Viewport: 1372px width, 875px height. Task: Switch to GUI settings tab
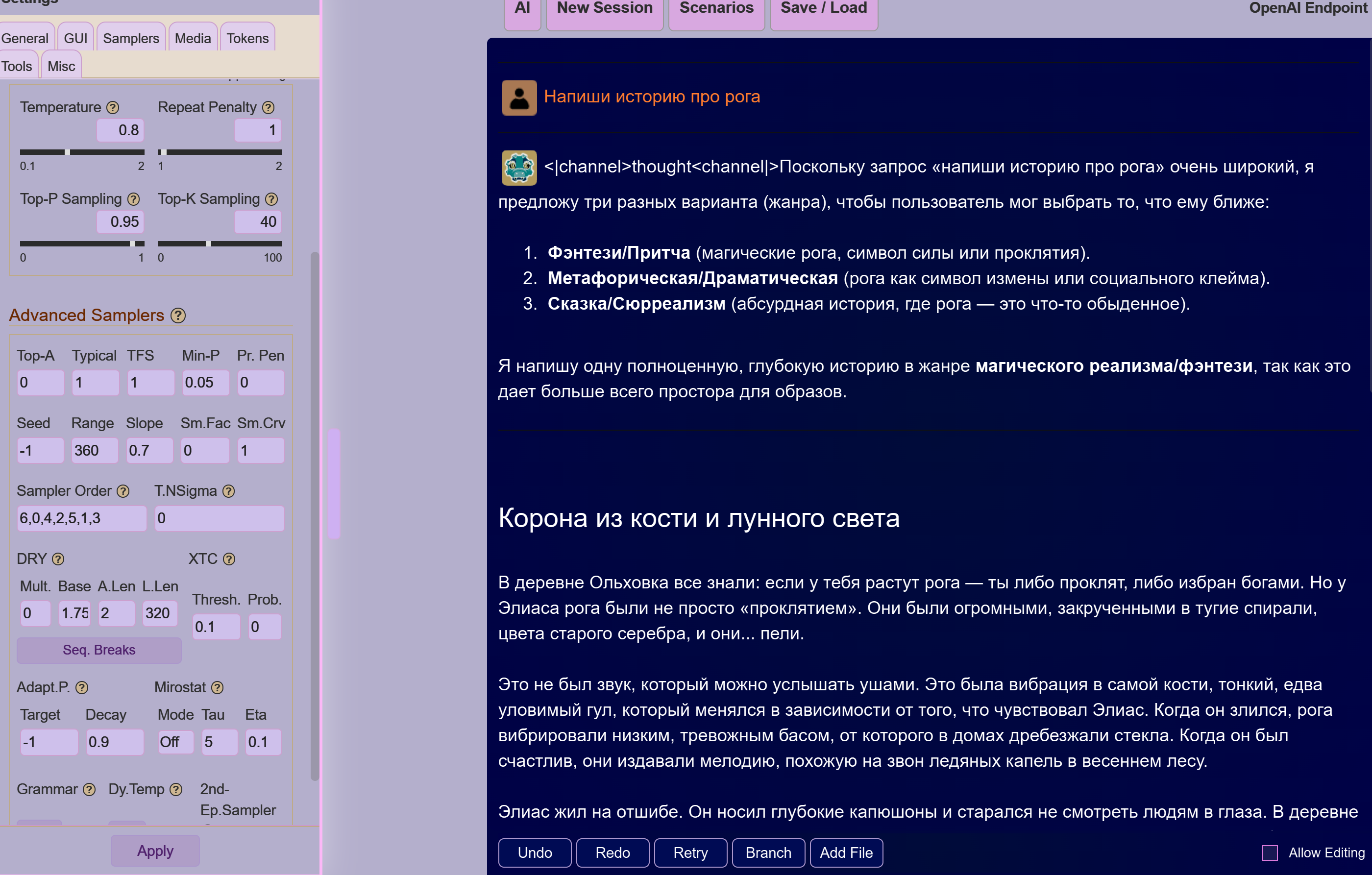[x=76, y=38]
